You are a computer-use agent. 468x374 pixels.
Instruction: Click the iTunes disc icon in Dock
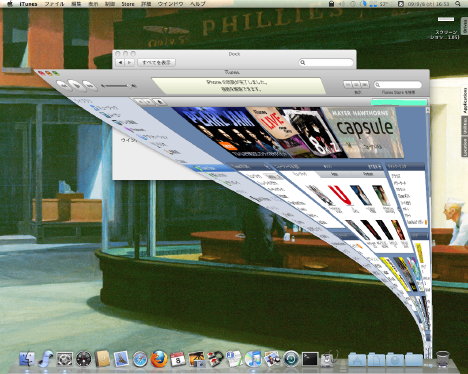253,359
